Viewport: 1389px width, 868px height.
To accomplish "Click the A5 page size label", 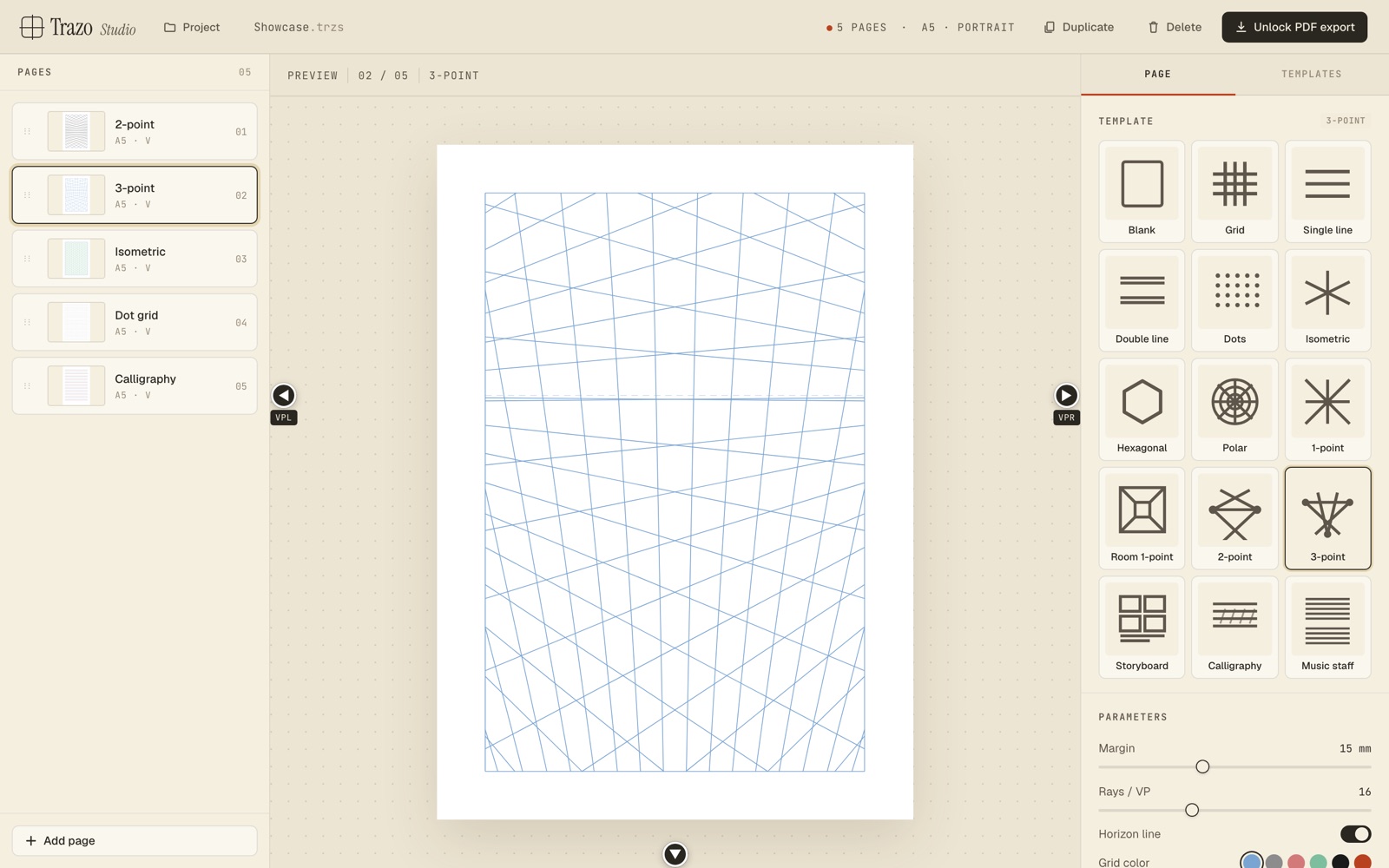I will click(x=928, y=28).
